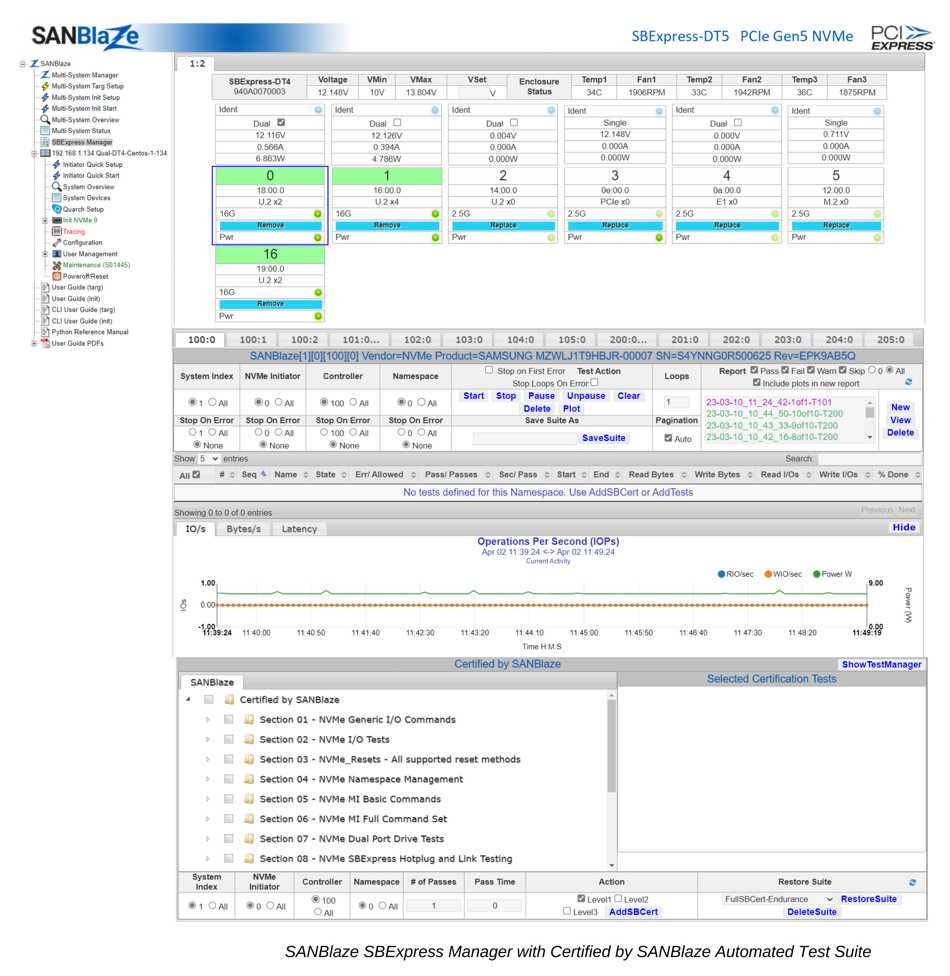Click the Tracing icon in the tree
This screenshot has width=950, height=976.
click(x=57, y=232)
